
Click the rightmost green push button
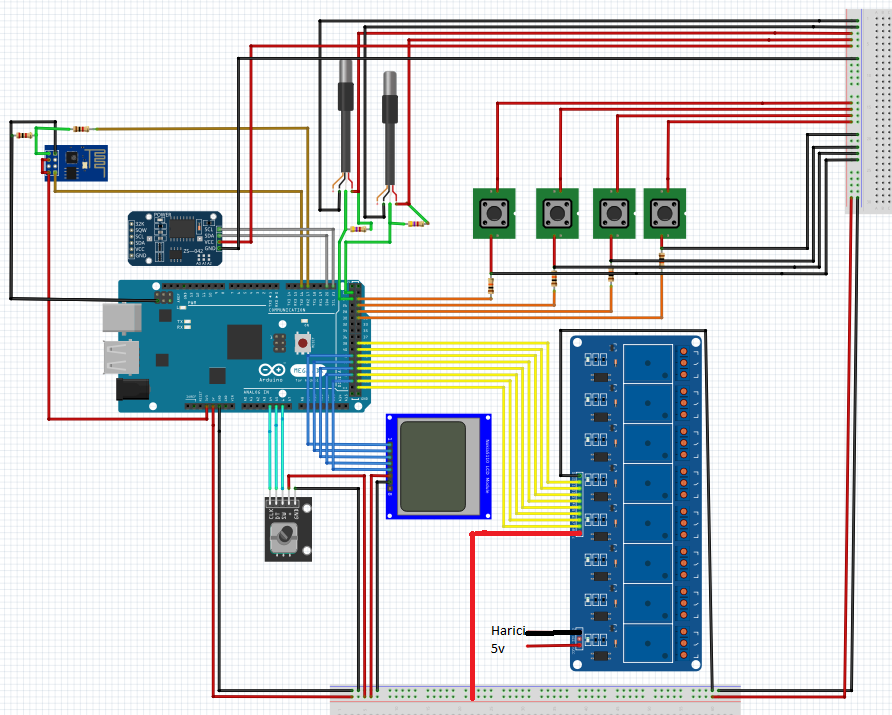point(664,213)
